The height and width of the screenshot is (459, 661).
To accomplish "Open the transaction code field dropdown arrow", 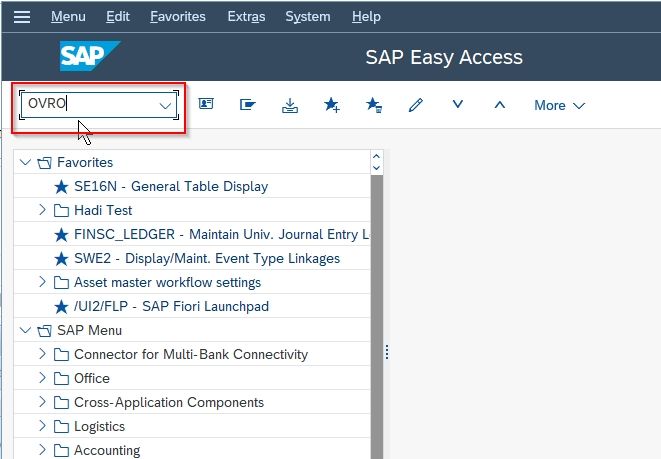I will point(165,105).
